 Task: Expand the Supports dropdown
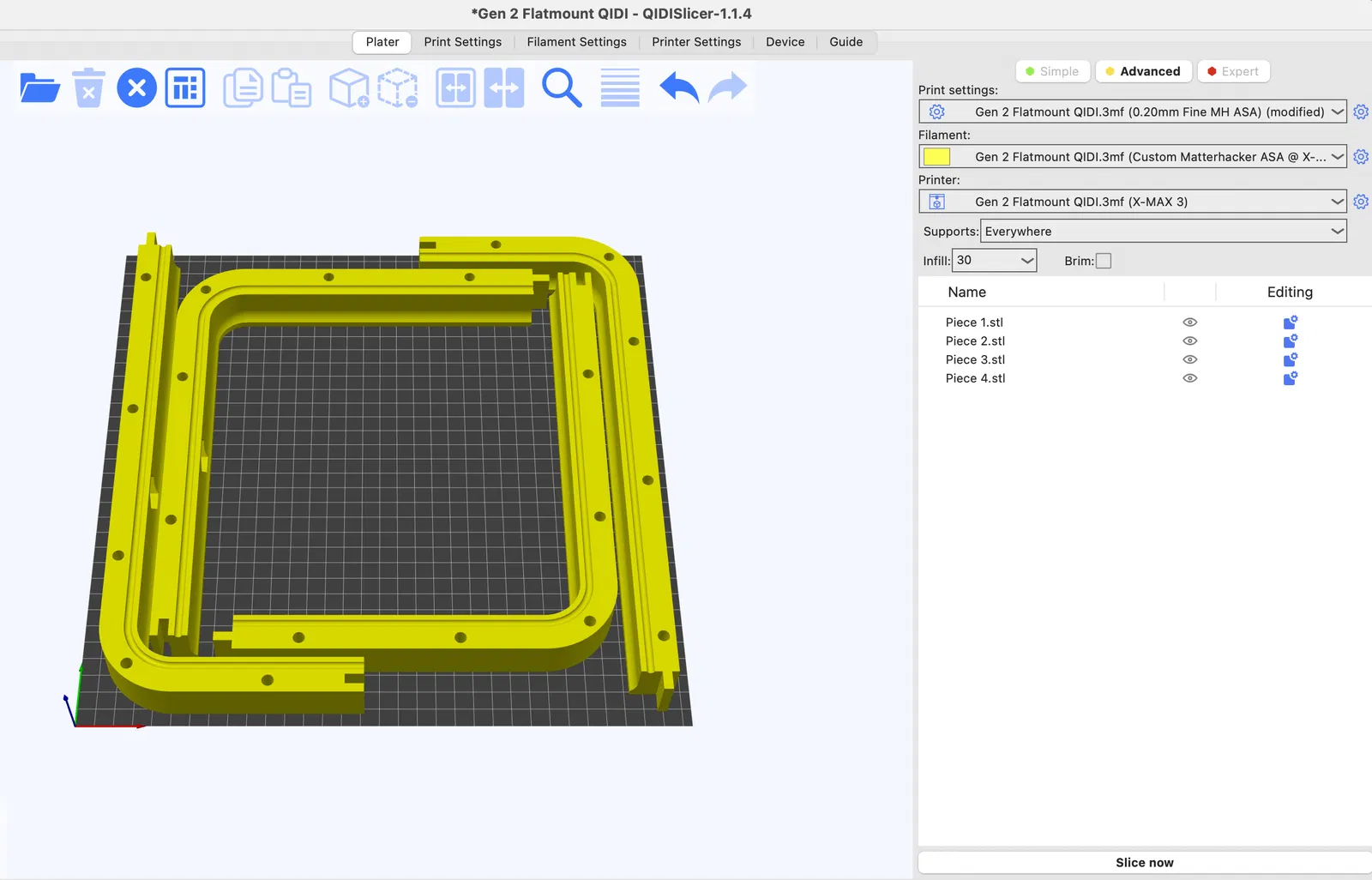[x=1163, y=231]
